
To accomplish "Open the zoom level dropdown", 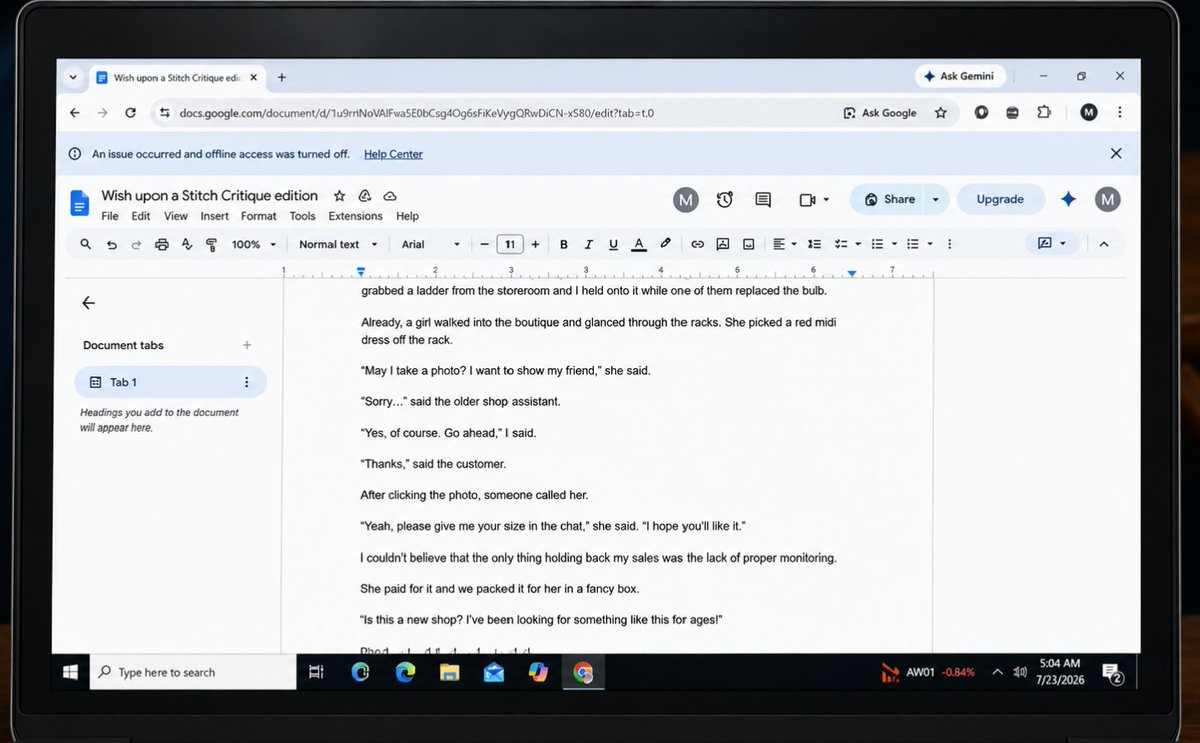I will point(253,244).
